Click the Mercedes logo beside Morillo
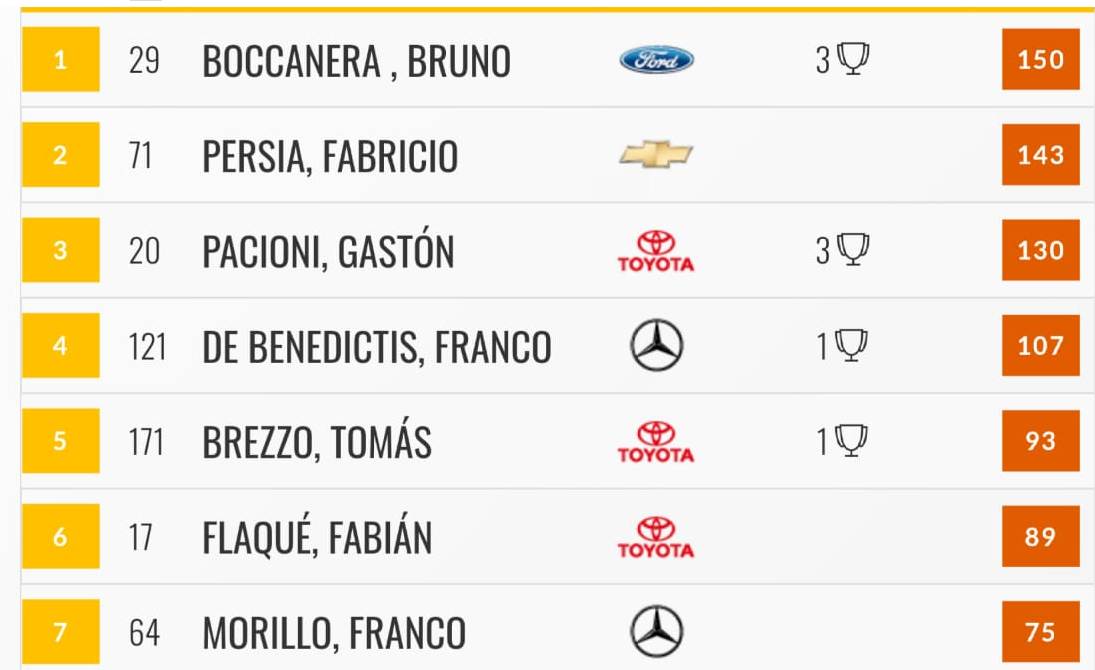The height and width of the screenshot is (670, 1095). click(x=656, y=632)
